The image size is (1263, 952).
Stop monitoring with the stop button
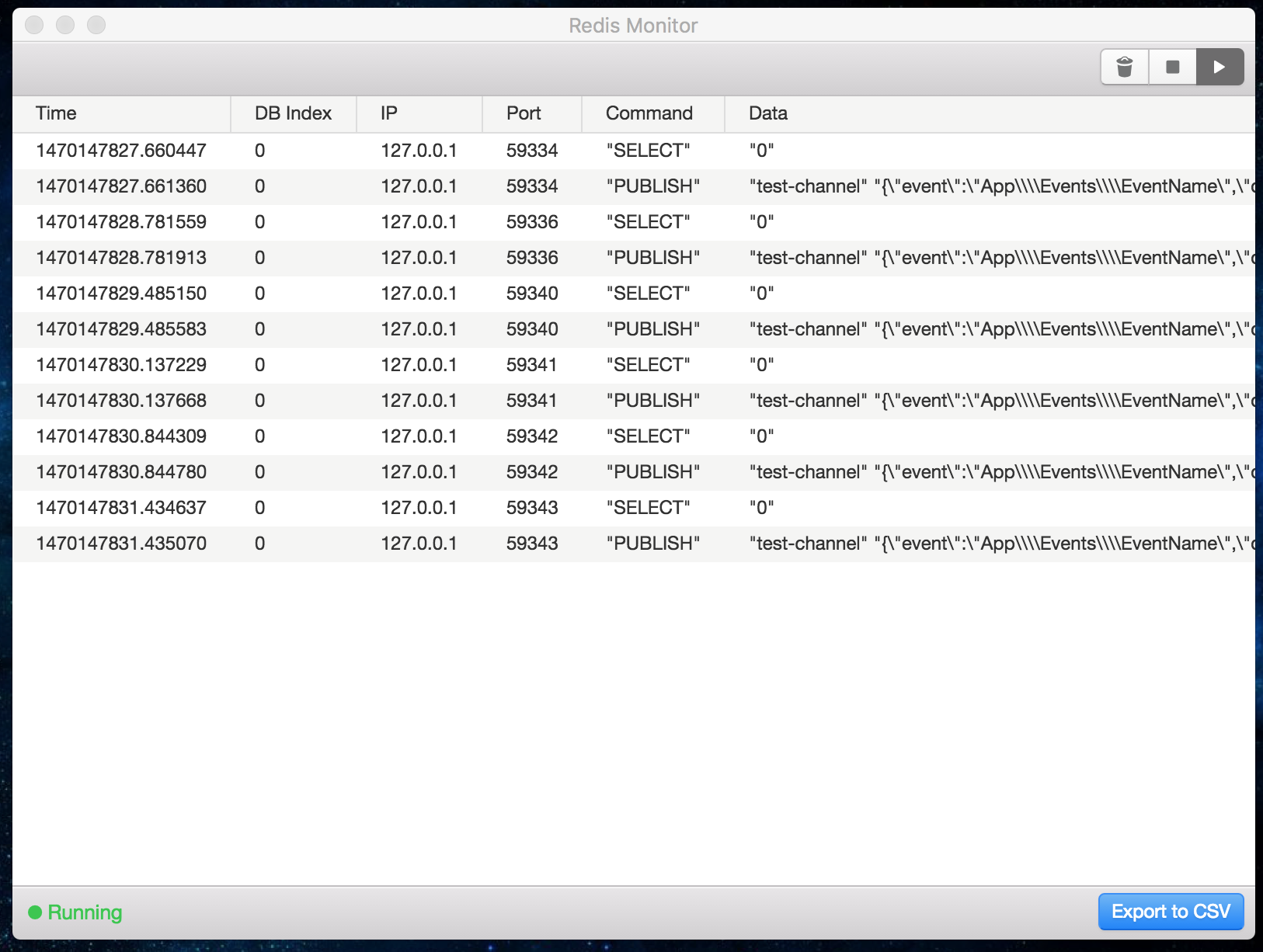(1173, 67)
